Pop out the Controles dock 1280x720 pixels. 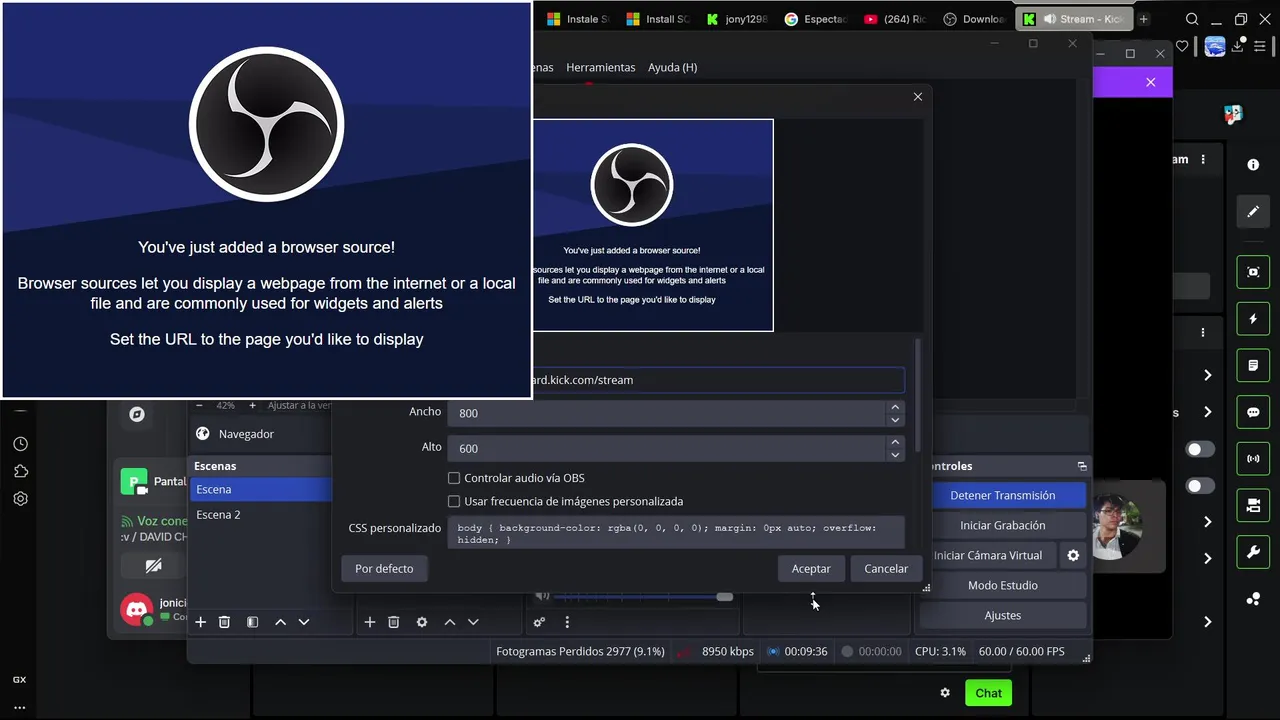[x=1082, y=466]
